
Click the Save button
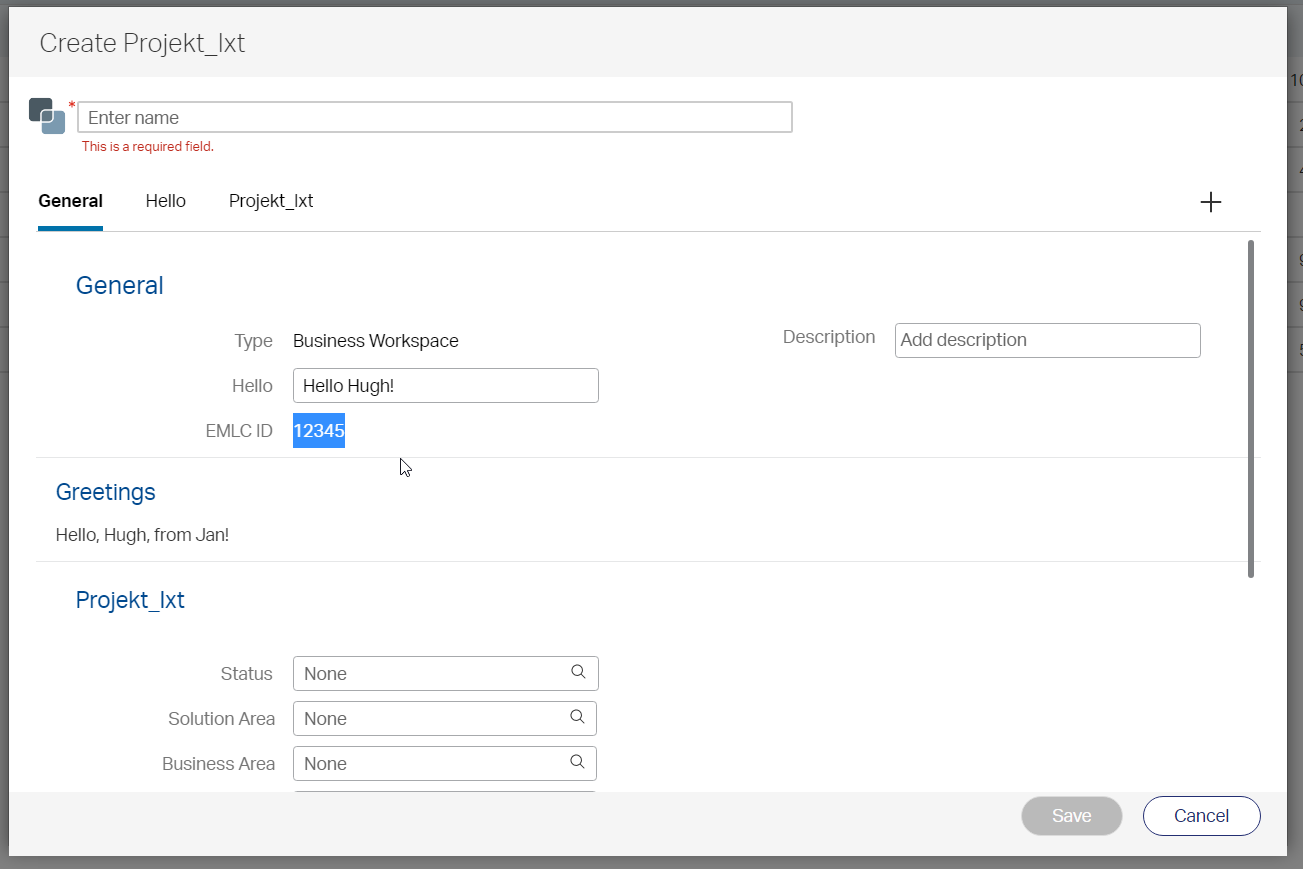click(1072, 816)
